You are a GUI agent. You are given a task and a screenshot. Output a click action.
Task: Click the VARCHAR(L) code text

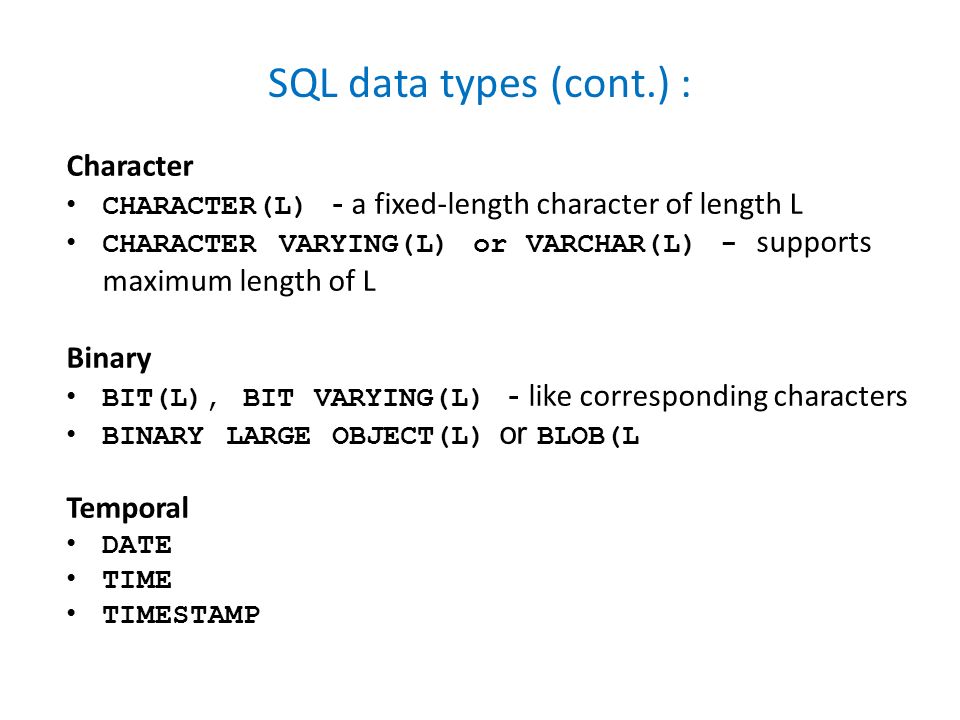pyautogui.click(x=609, y=244)
